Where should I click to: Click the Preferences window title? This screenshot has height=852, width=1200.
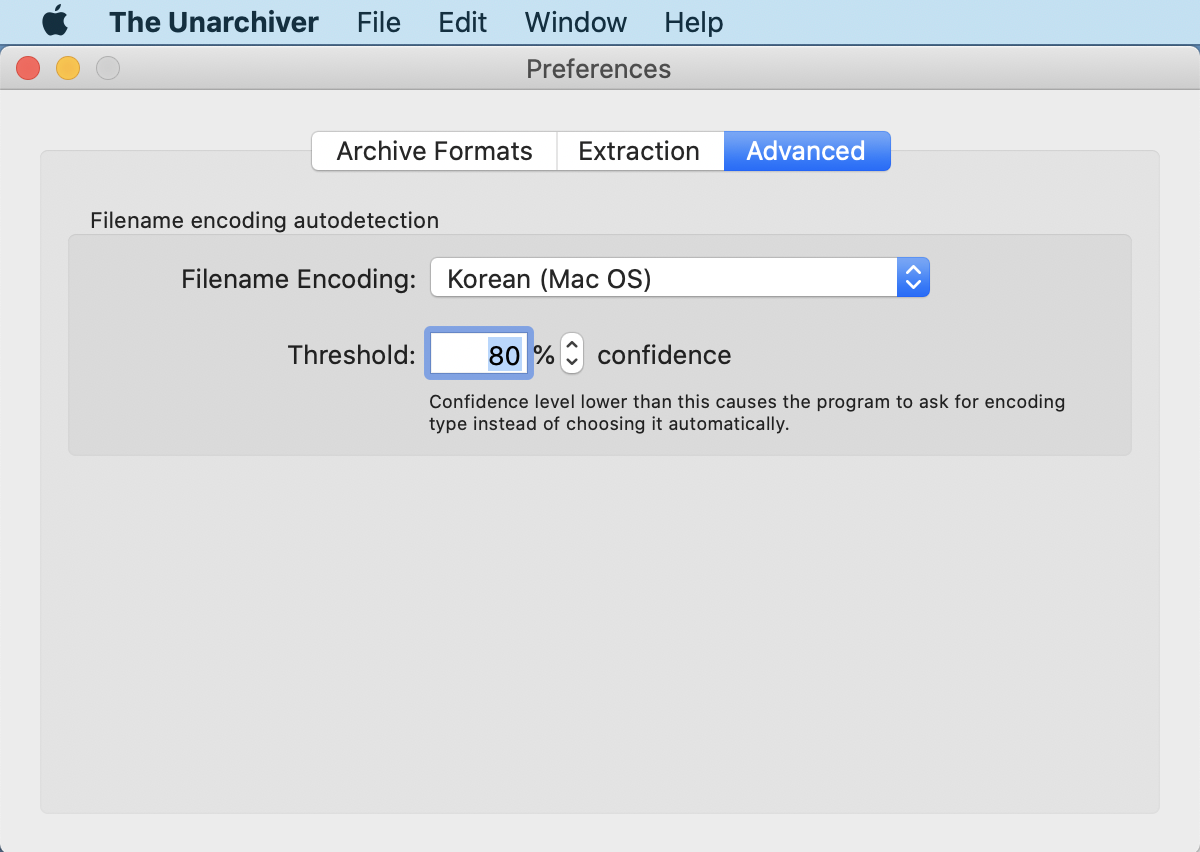point(599,69)
